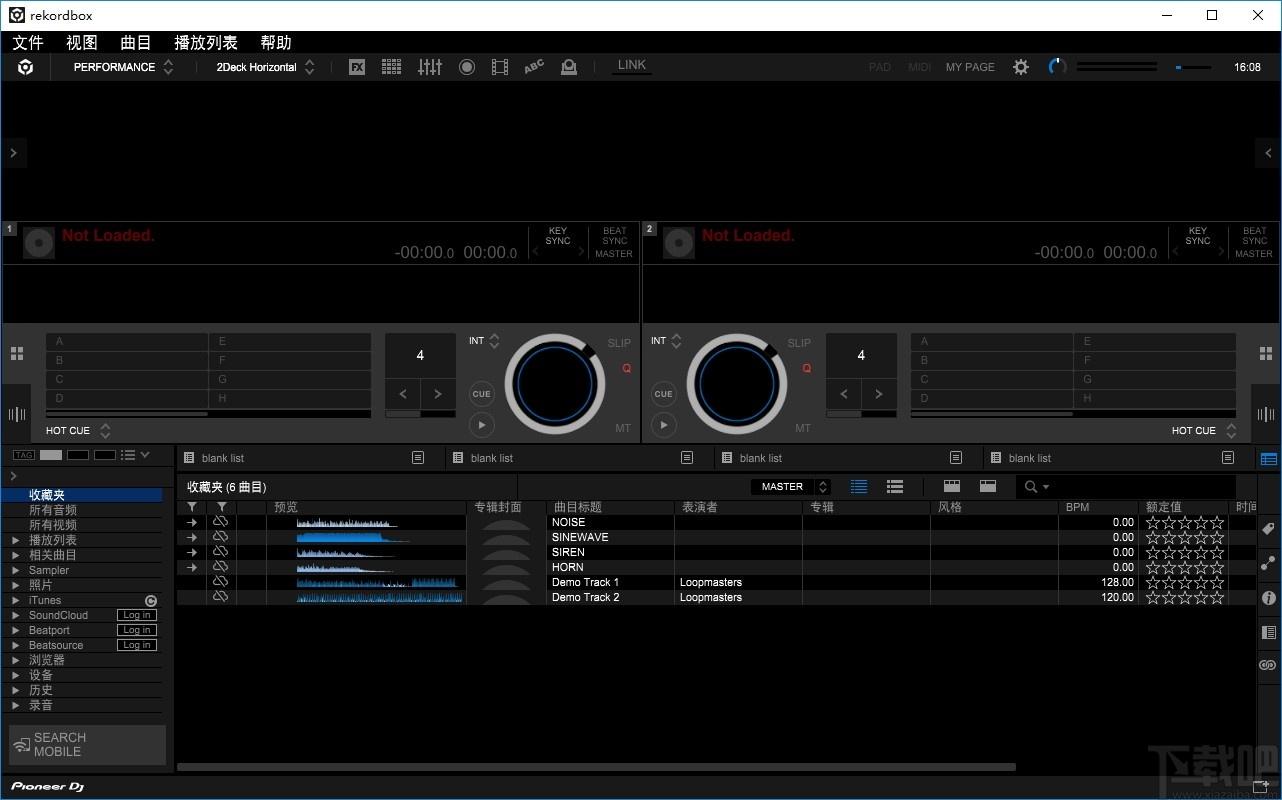Open MY PAGE
Screen dimensions: 1282x800
click(x=970, y=67)
